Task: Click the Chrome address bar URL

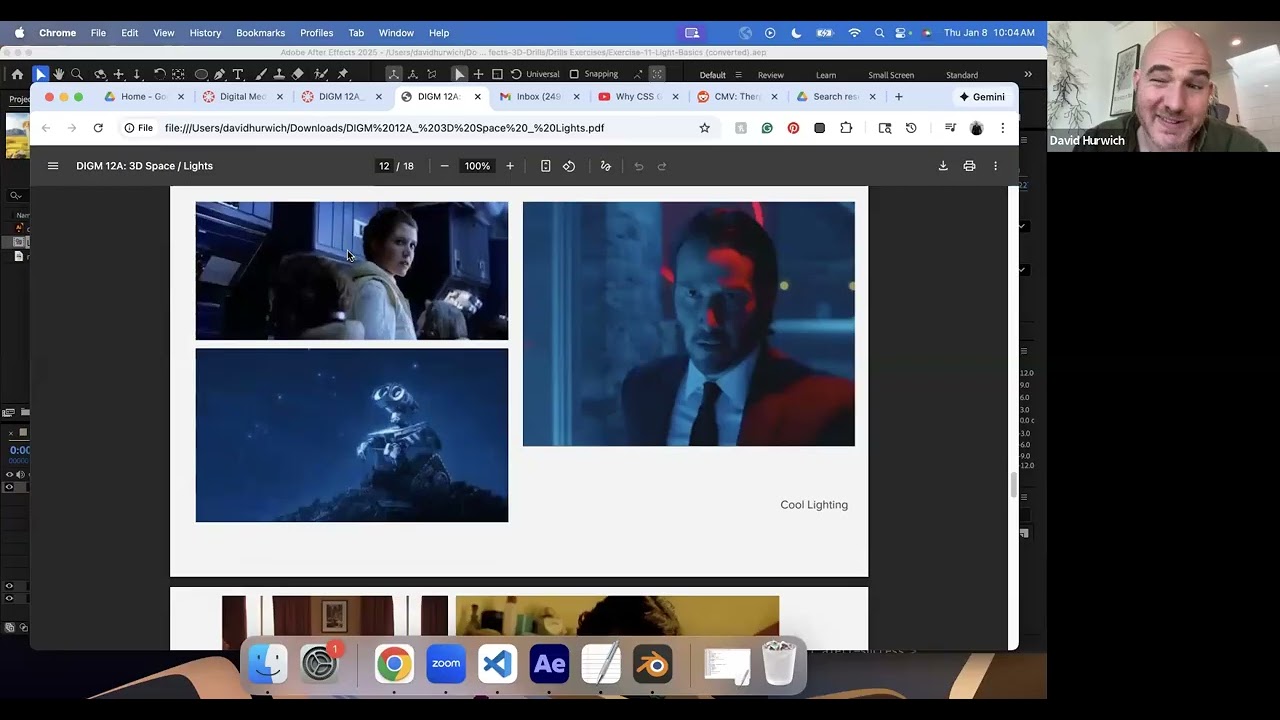Action: [x=385, y=128]
